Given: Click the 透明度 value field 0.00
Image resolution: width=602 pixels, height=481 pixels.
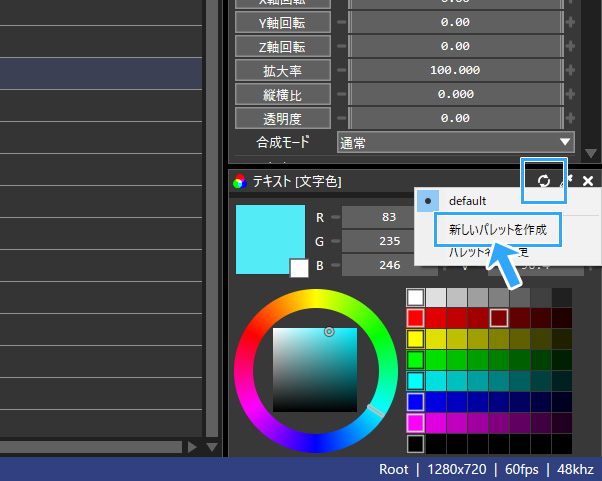Looking at the screenshot, I should (456, 118).
